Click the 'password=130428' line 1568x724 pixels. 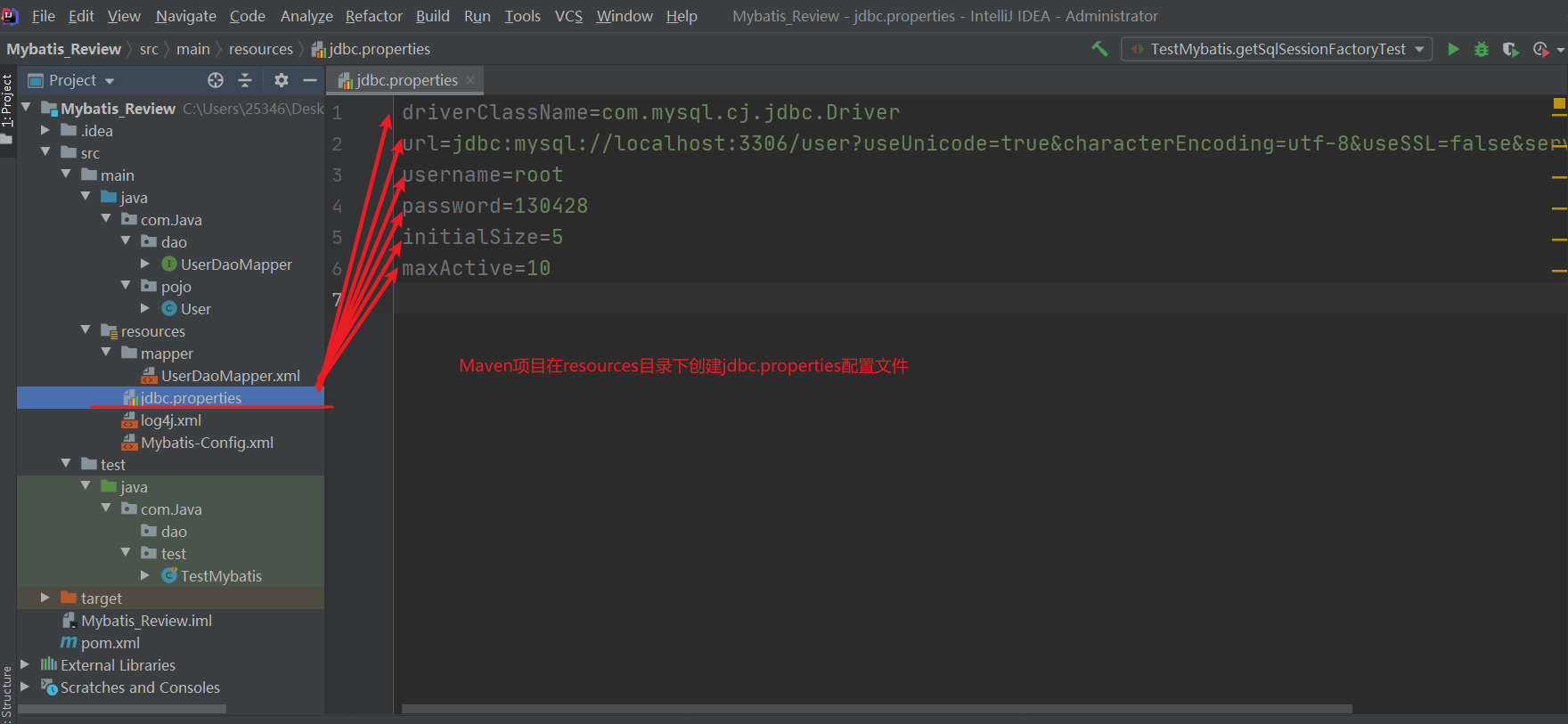(x=494, y=206)
